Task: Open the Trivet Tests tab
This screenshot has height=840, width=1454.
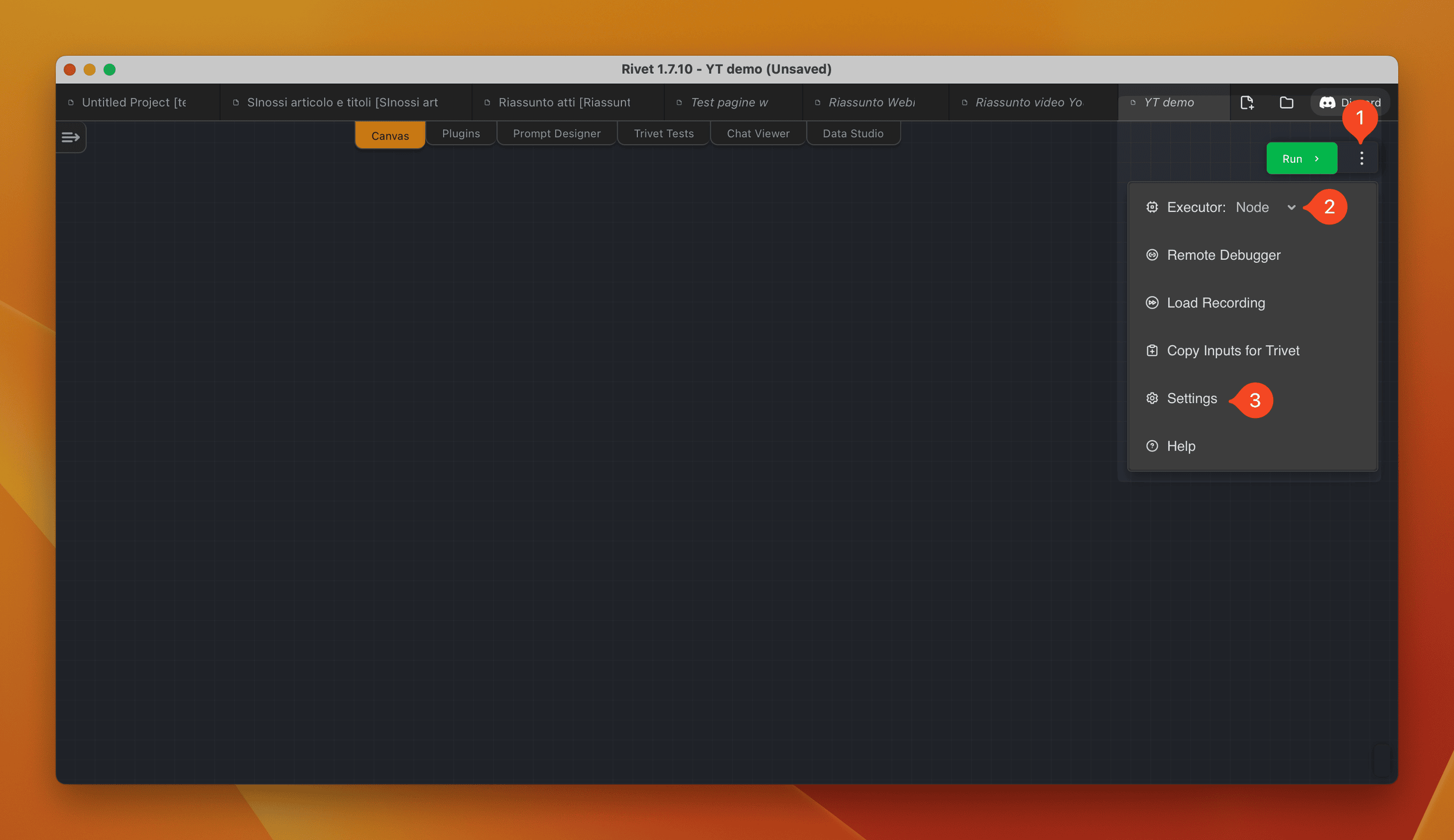Action: (x=664, y=134)
